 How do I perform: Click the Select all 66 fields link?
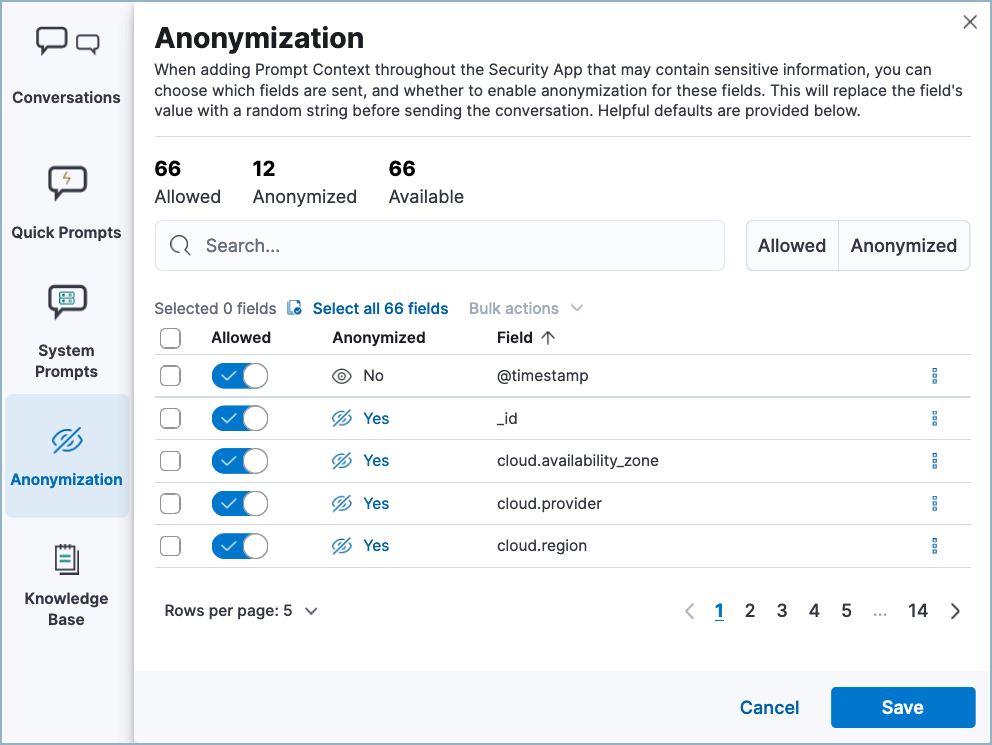point(380,308)
